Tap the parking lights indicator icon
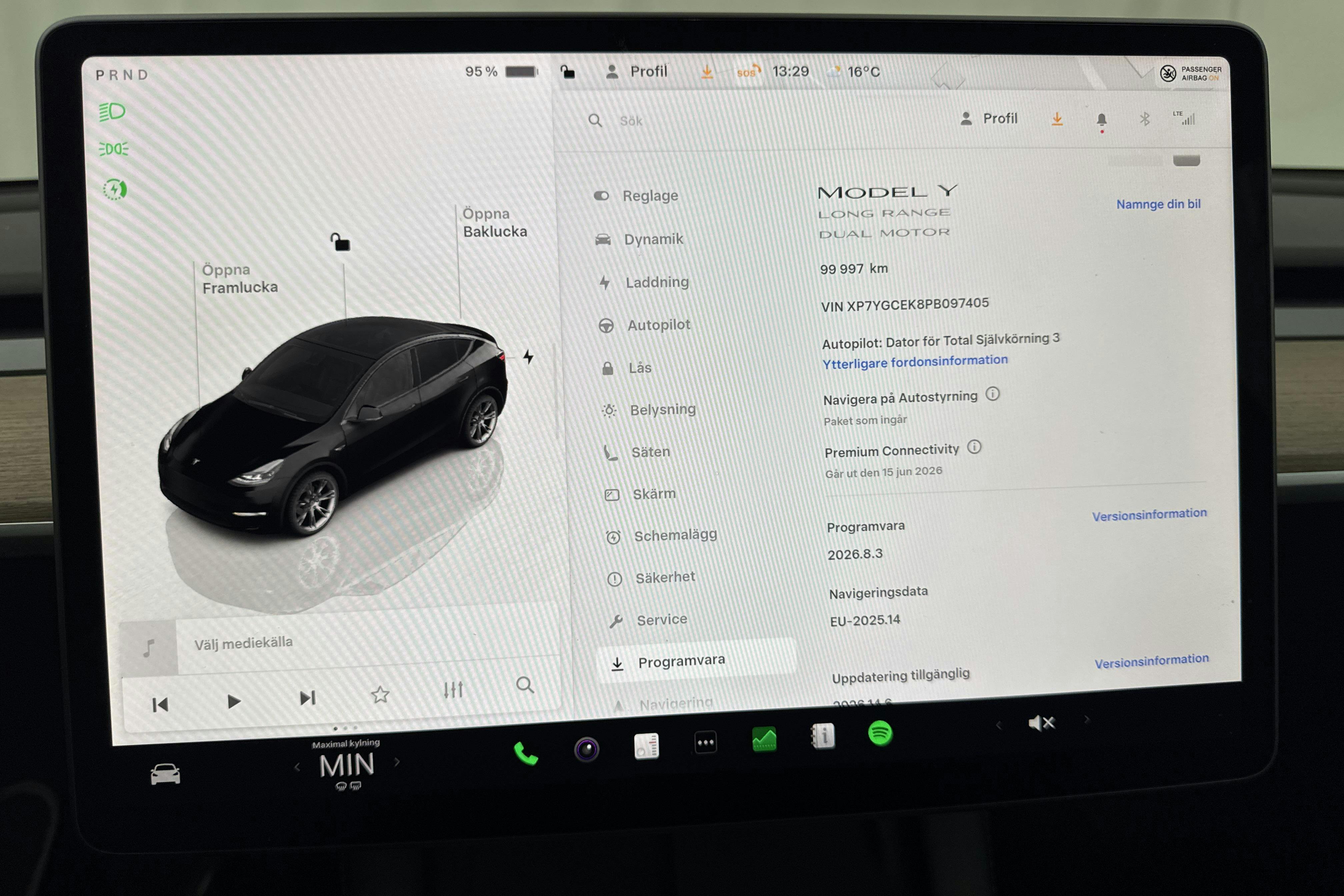1344x896 pixels. pos(114,149)
